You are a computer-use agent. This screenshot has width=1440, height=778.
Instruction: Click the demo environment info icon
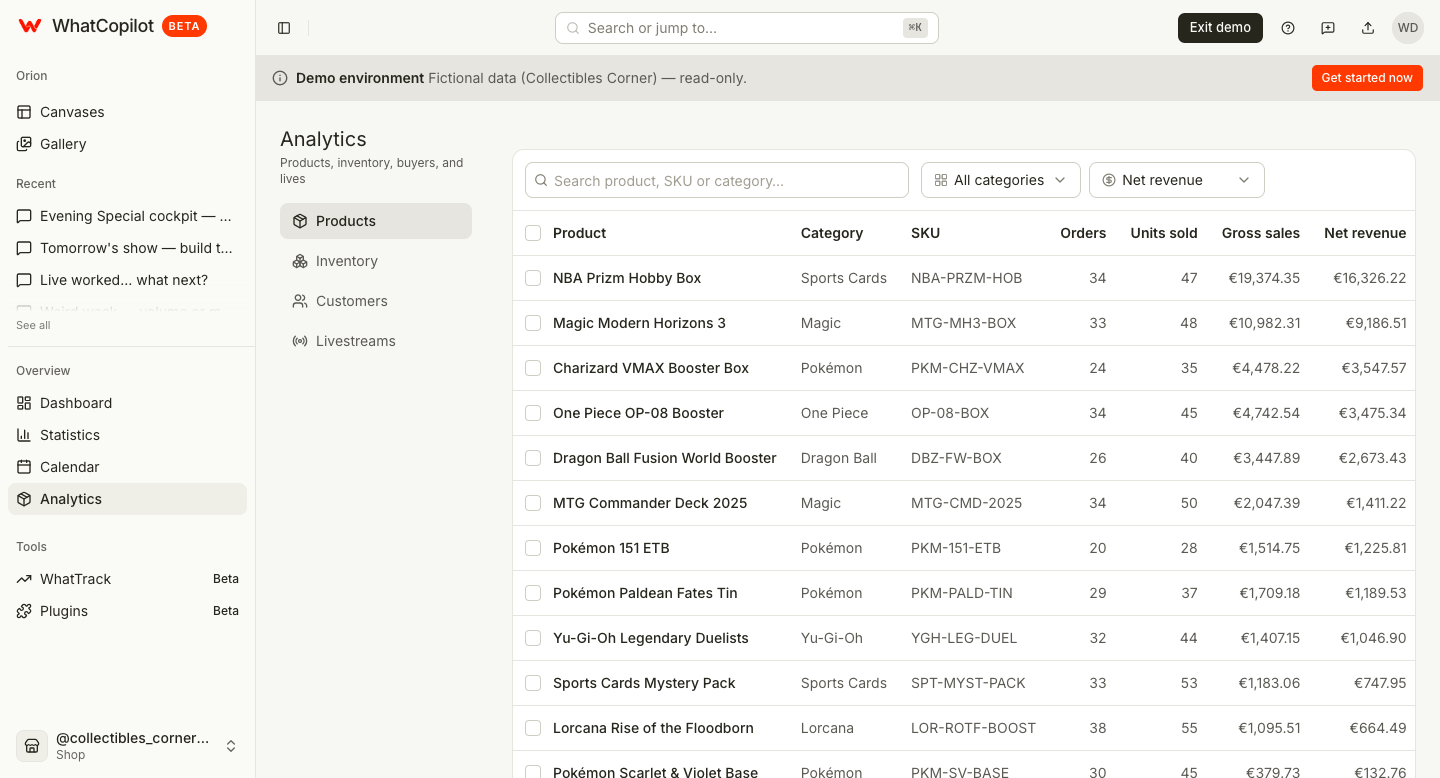tap(280, 78)
